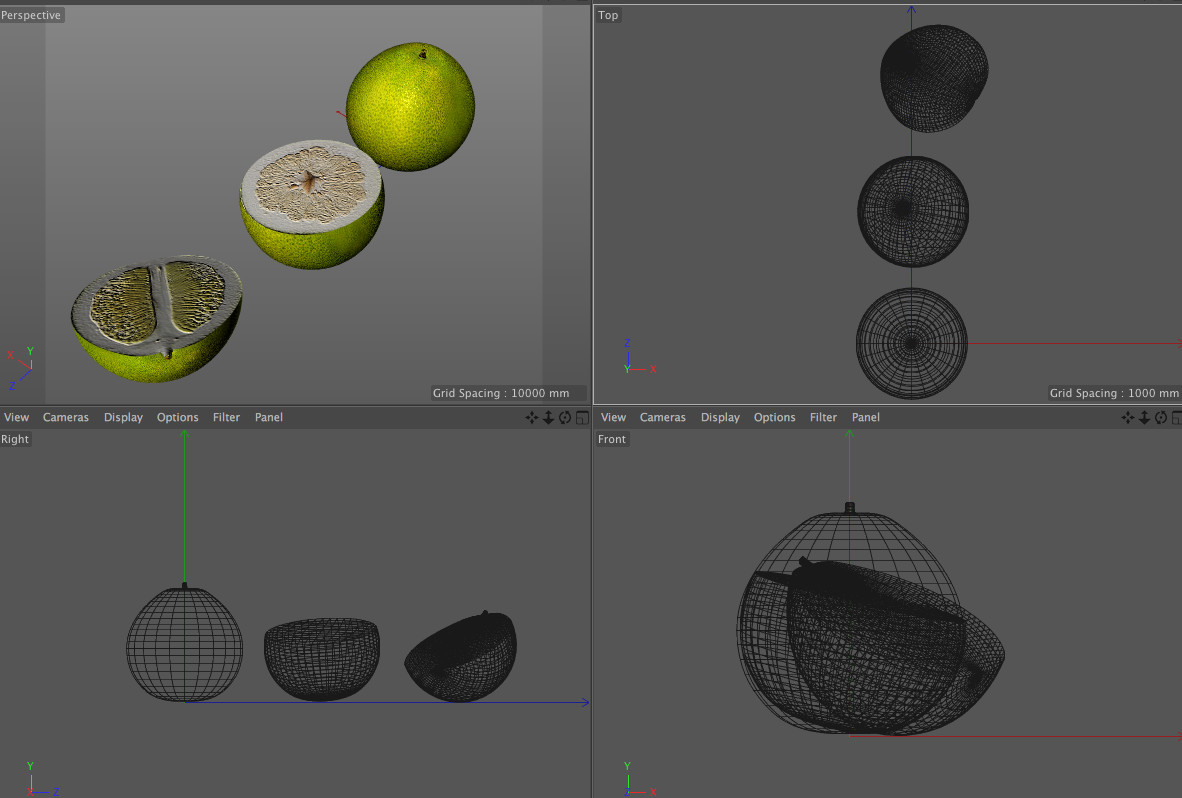Toggle the active view for the Front viewport

(x=1177, y=417)
